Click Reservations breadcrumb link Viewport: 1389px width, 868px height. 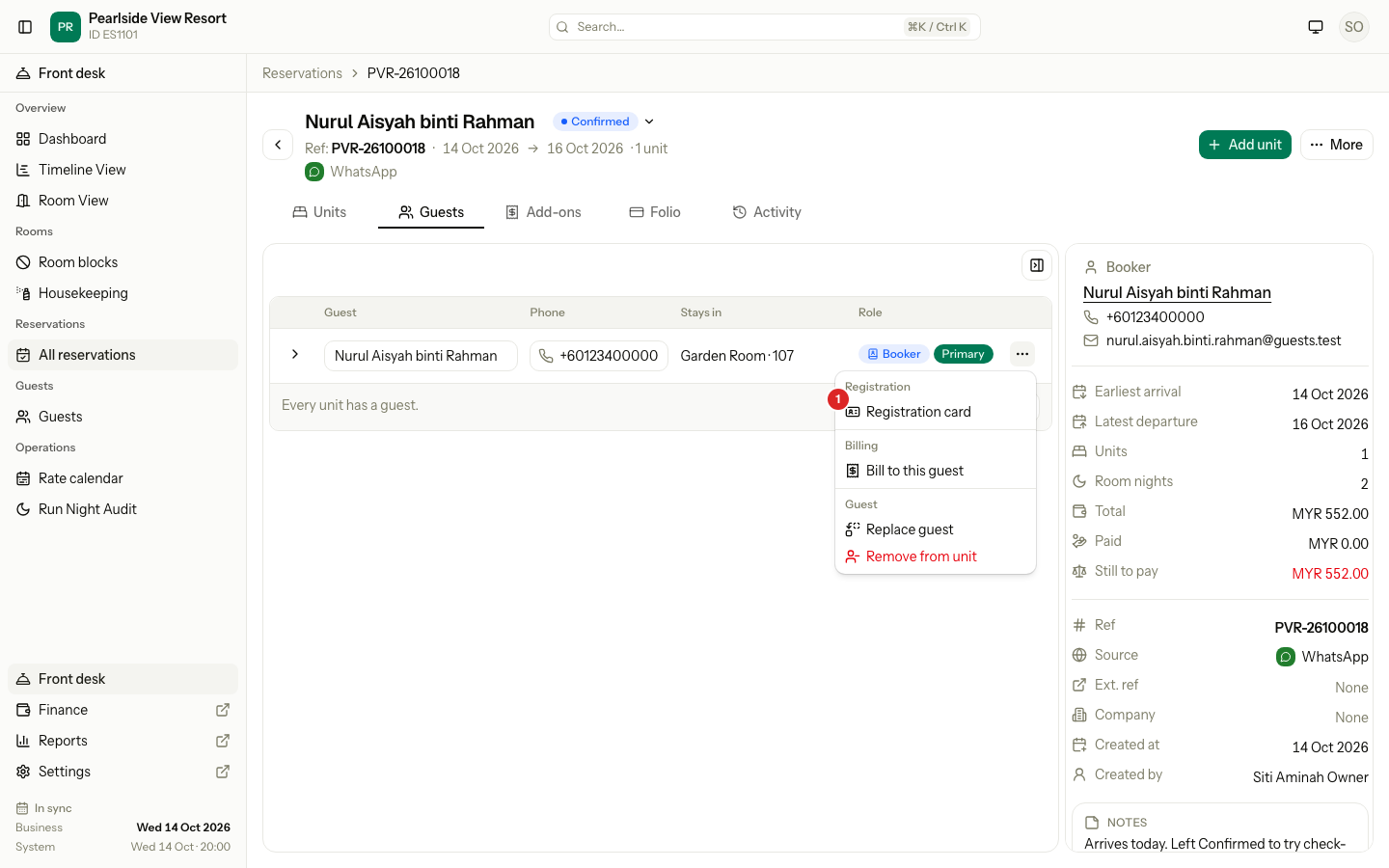tap(302, 73)
